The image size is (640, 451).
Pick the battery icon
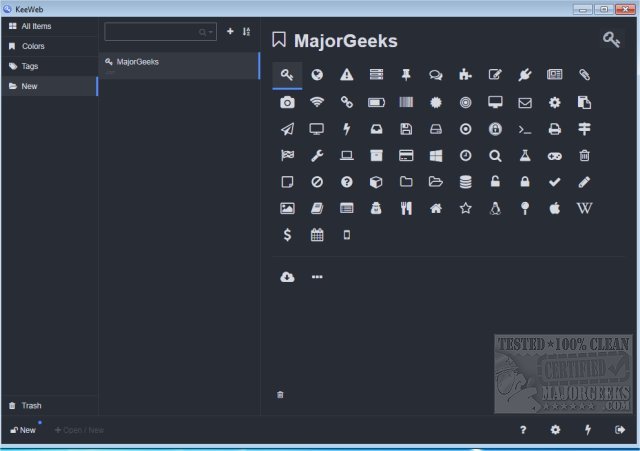coord(376,102)
